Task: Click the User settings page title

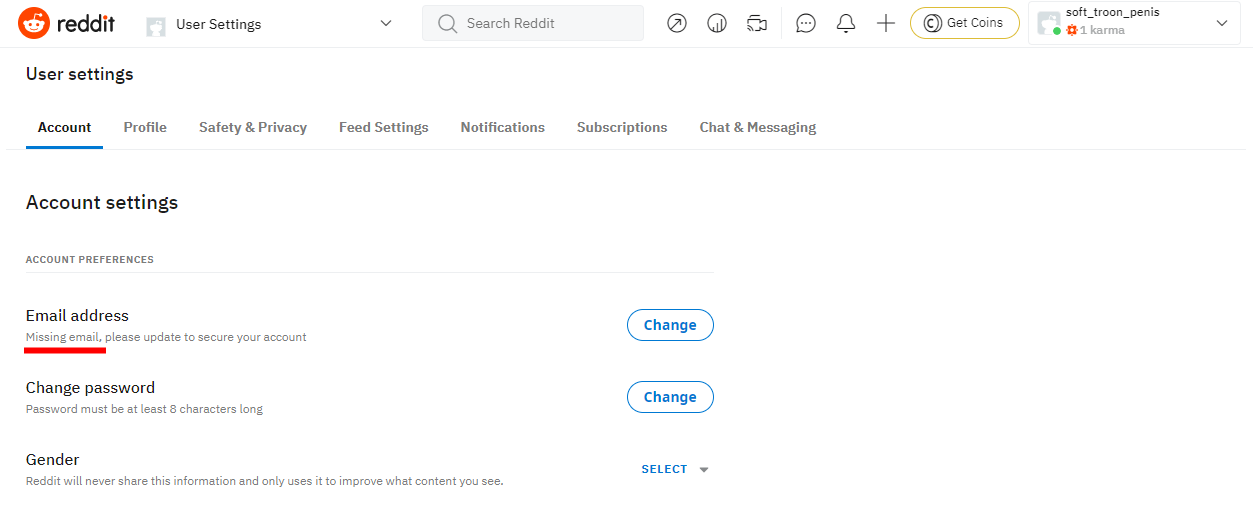Action: (x=79, y=74)
